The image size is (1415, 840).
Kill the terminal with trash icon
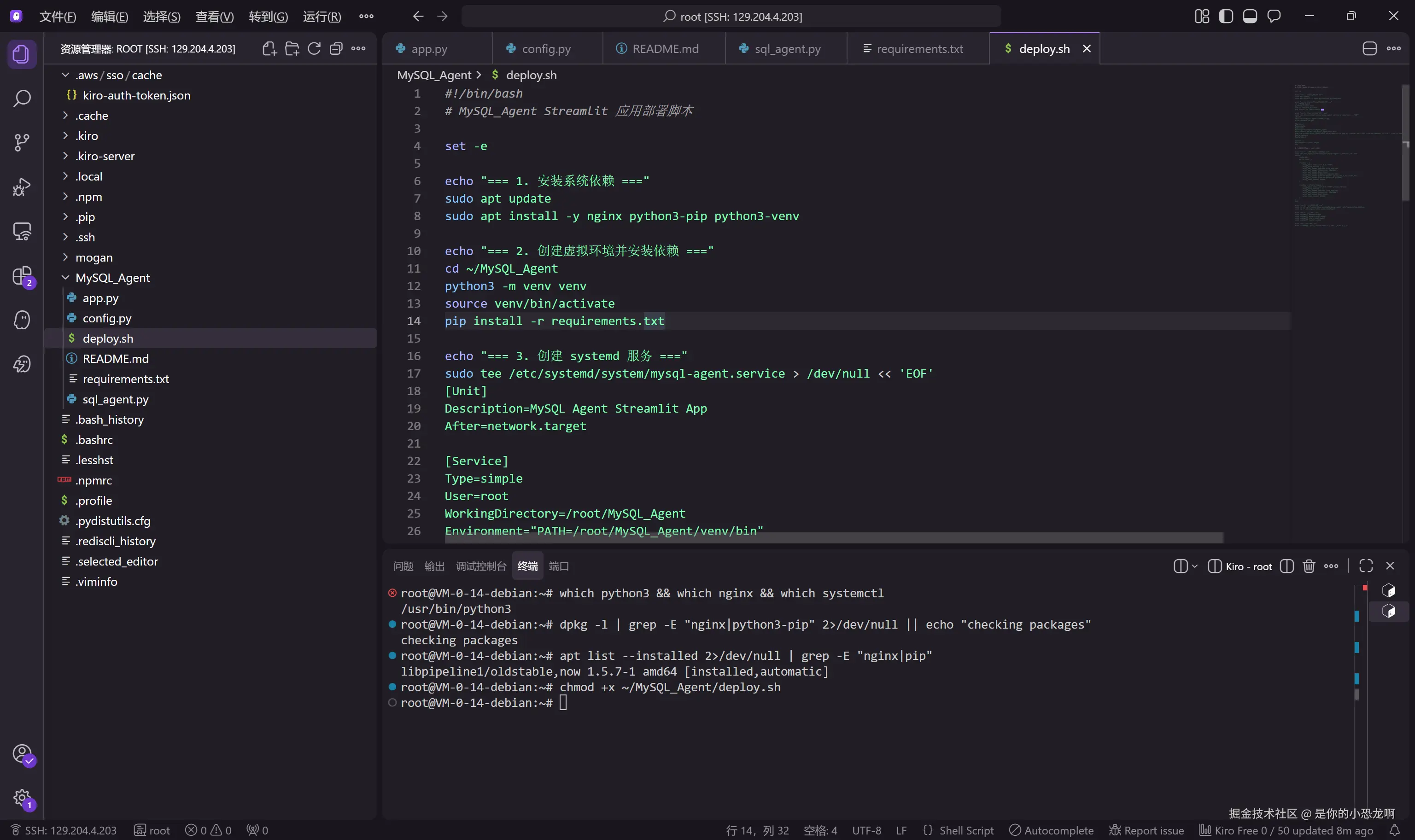(x=1309, y=566)
